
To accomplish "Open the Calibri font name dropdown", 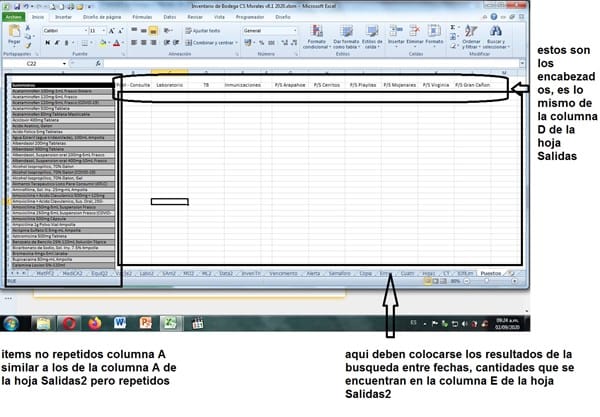I will click(x=86, y=31).
